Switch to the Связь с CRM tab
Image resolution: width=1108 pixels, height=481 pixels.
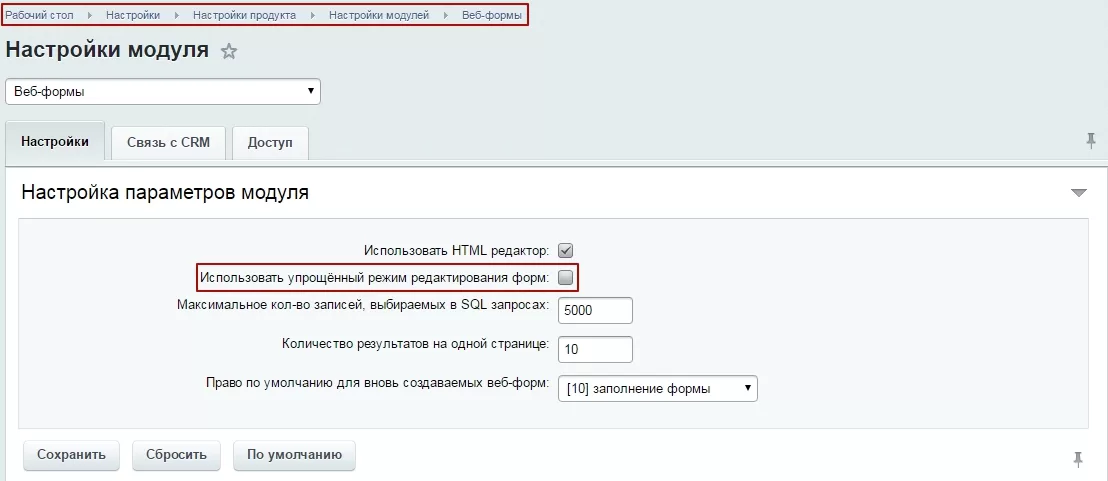pyautogui.click(x=168, y=143)
